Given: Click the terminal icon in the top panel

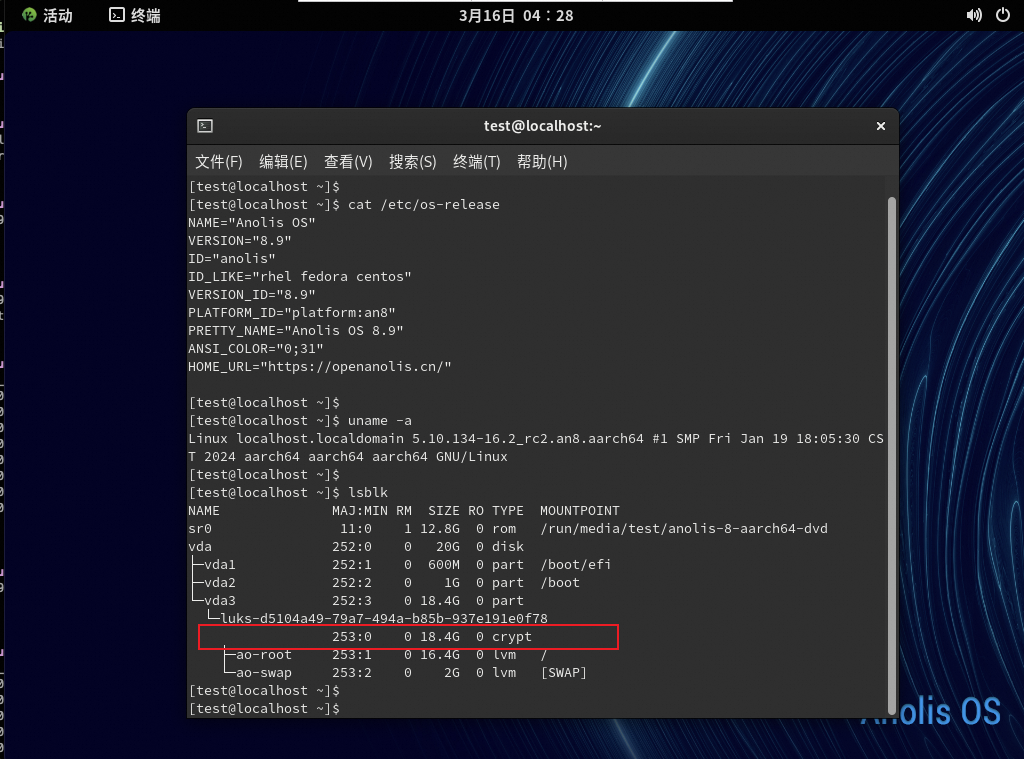Looking at the screenshot, I should pos(117,15).
